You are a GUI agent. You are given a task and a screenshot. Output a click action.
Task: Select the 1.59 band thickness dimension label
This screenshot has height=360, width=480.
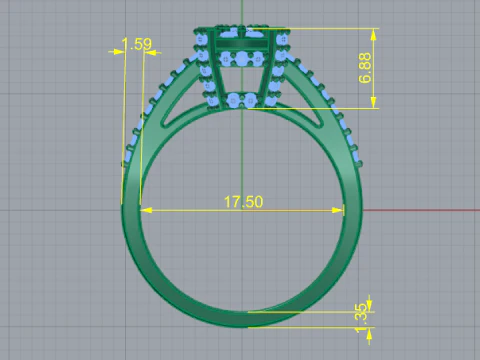coord(137,44)
